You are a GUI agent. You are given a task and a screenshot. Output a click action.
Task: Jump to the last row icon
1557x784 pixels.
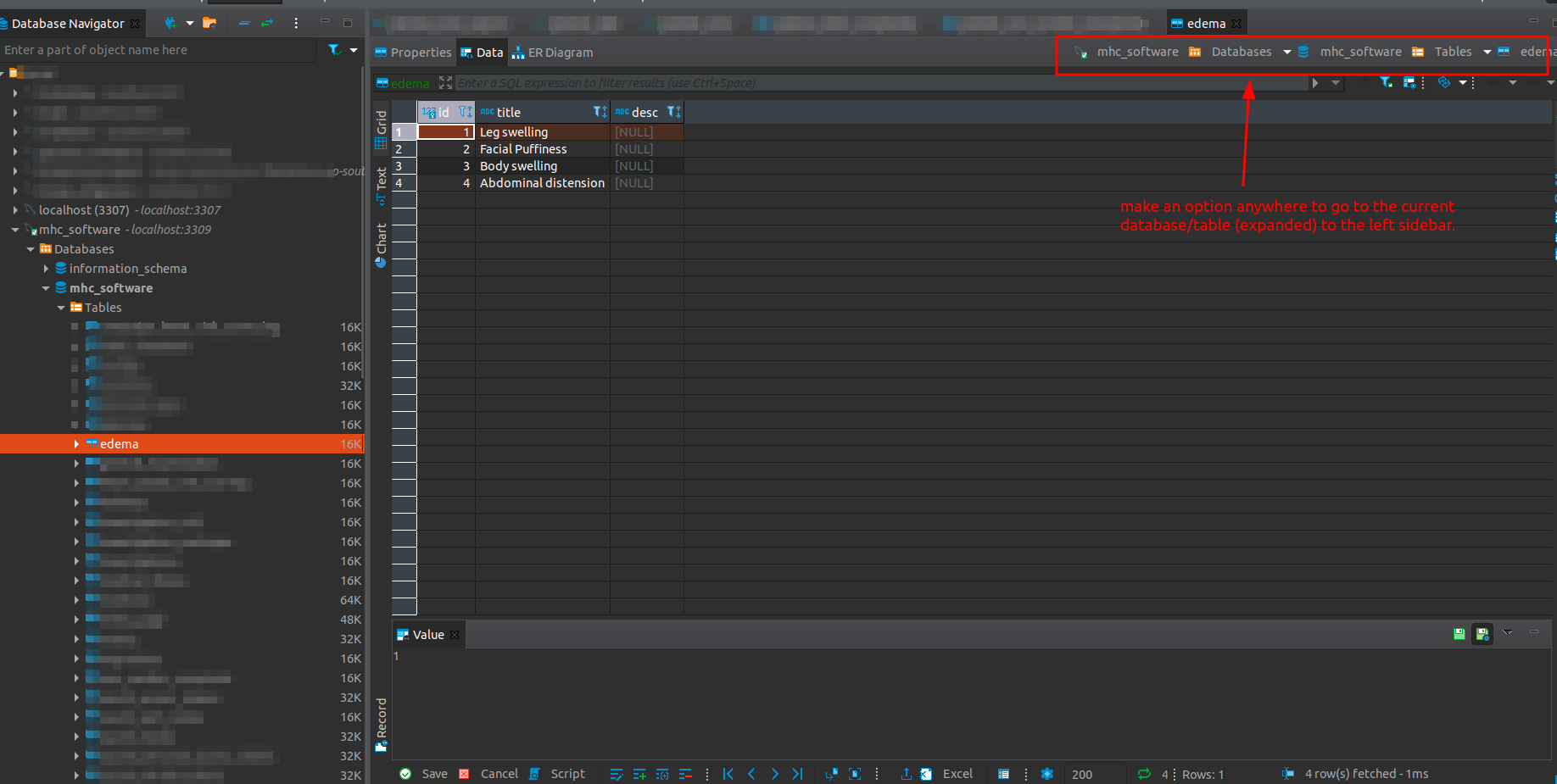[x=797, y=774]
